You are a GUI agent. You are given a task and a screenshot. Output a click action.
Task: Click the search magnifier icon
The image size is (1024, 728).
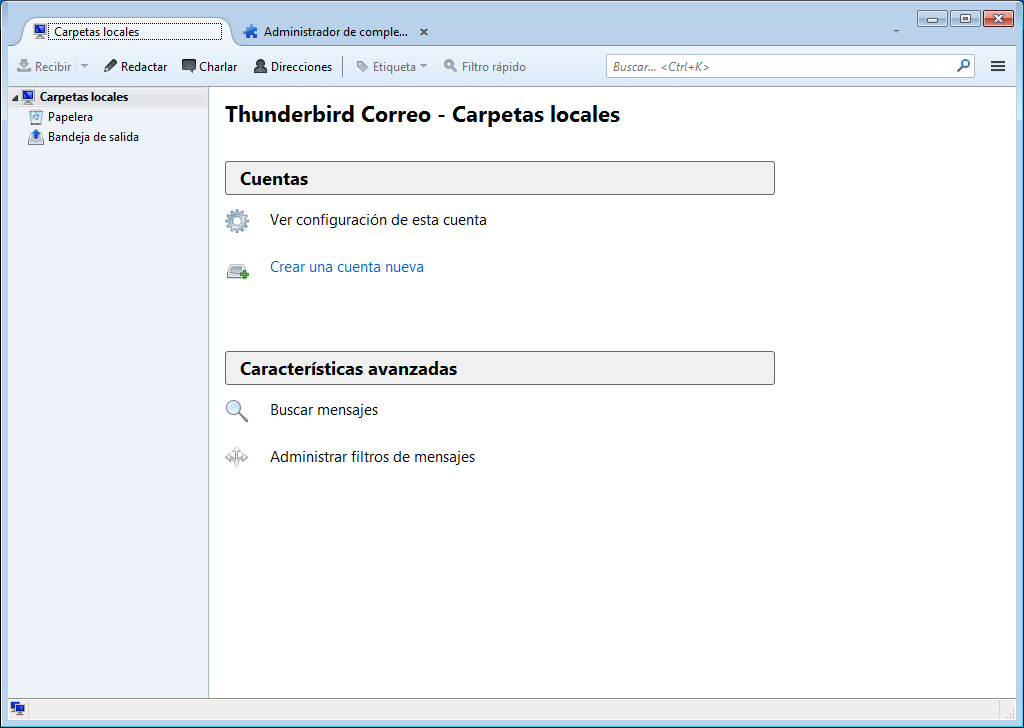pos(963,66)
